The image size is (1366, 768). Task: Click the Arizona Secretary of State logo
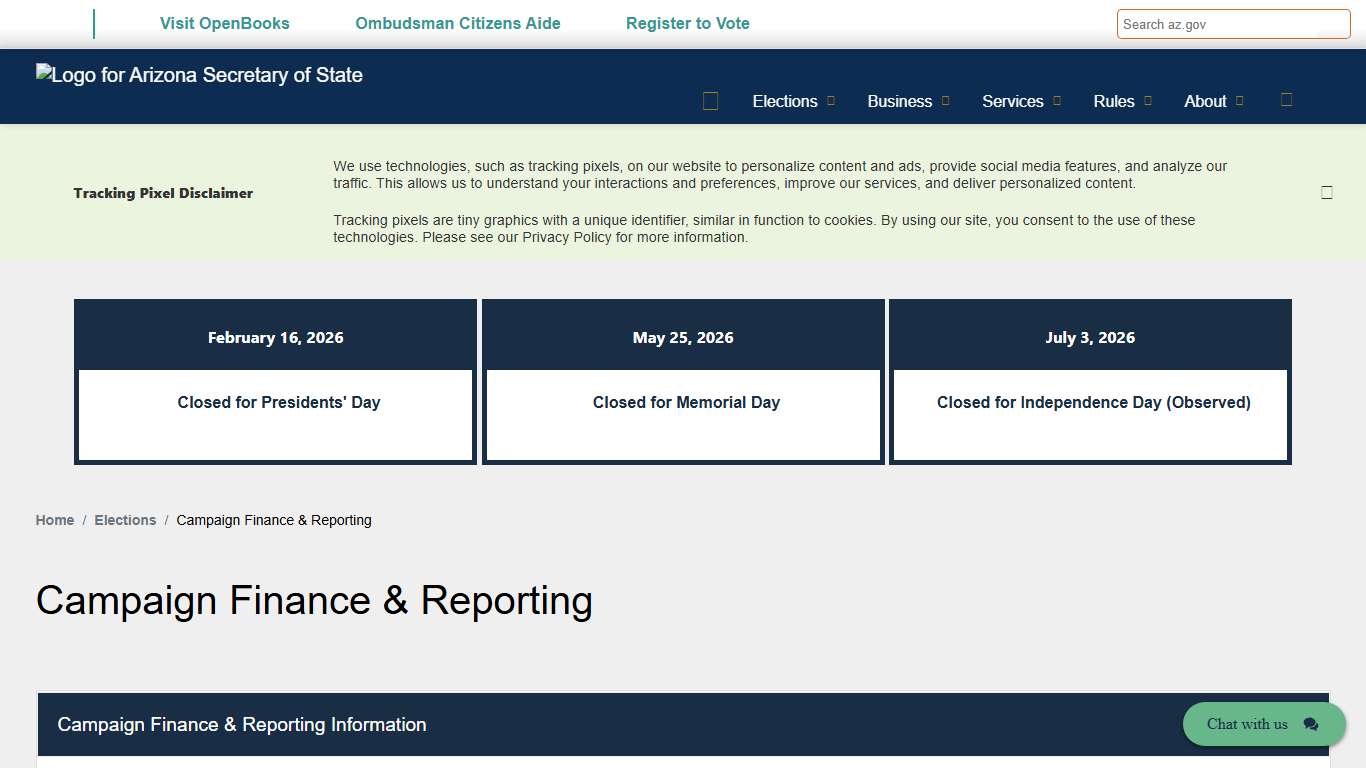point(199,74)
